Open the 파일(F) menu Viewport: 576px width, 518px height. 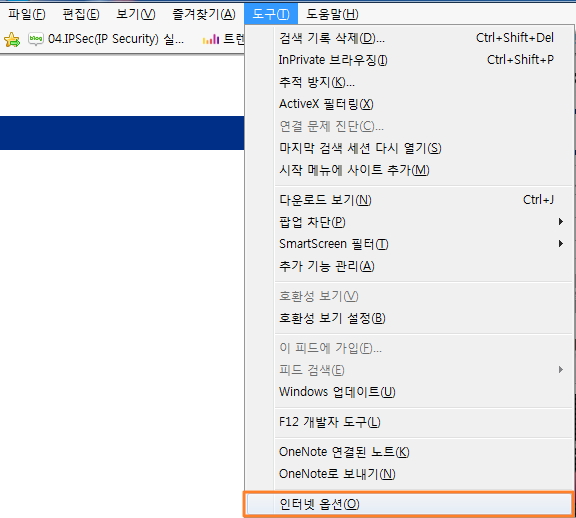coord(26,14)
